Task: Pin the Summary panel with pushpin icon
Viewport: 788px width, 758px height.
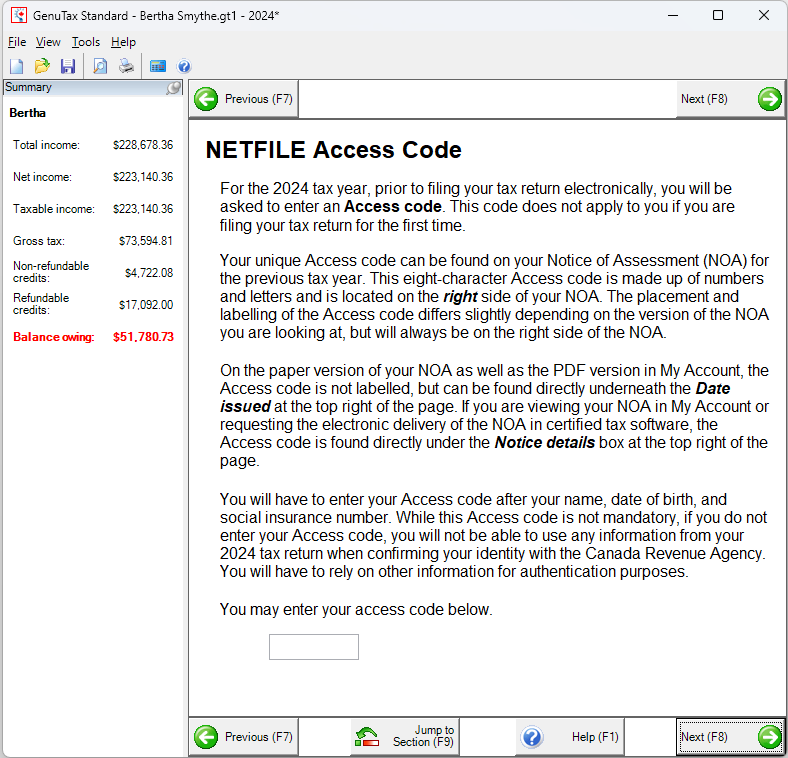Action: pyautogui.click(x=173, y=88)
